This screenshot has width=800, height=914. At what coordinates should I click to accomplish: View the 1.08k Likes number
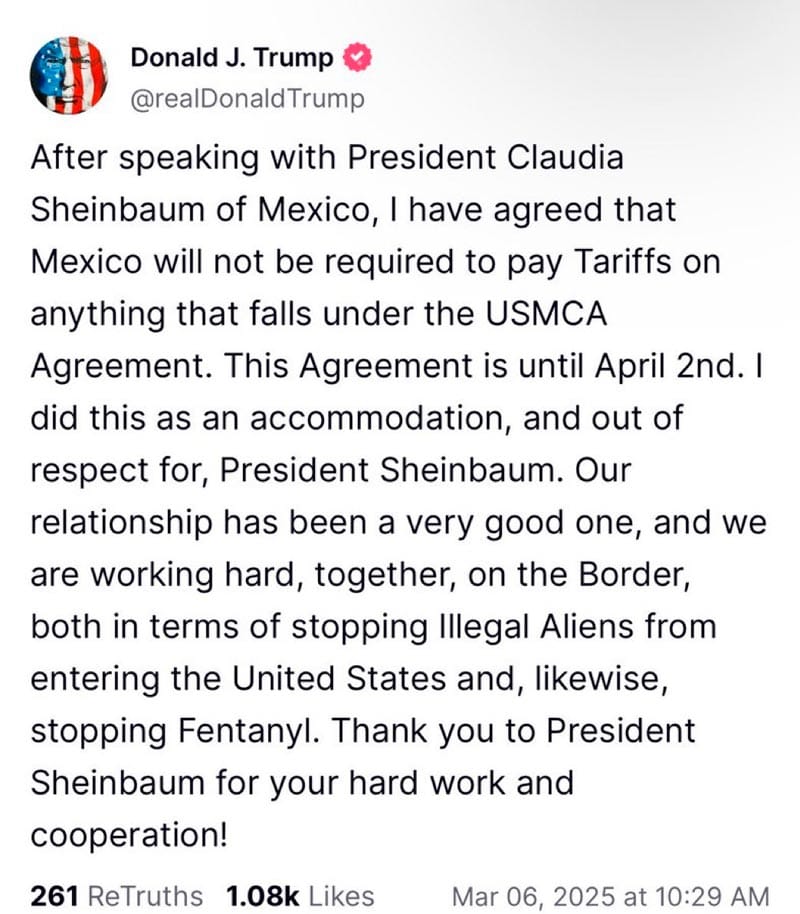tap(262, 896)
